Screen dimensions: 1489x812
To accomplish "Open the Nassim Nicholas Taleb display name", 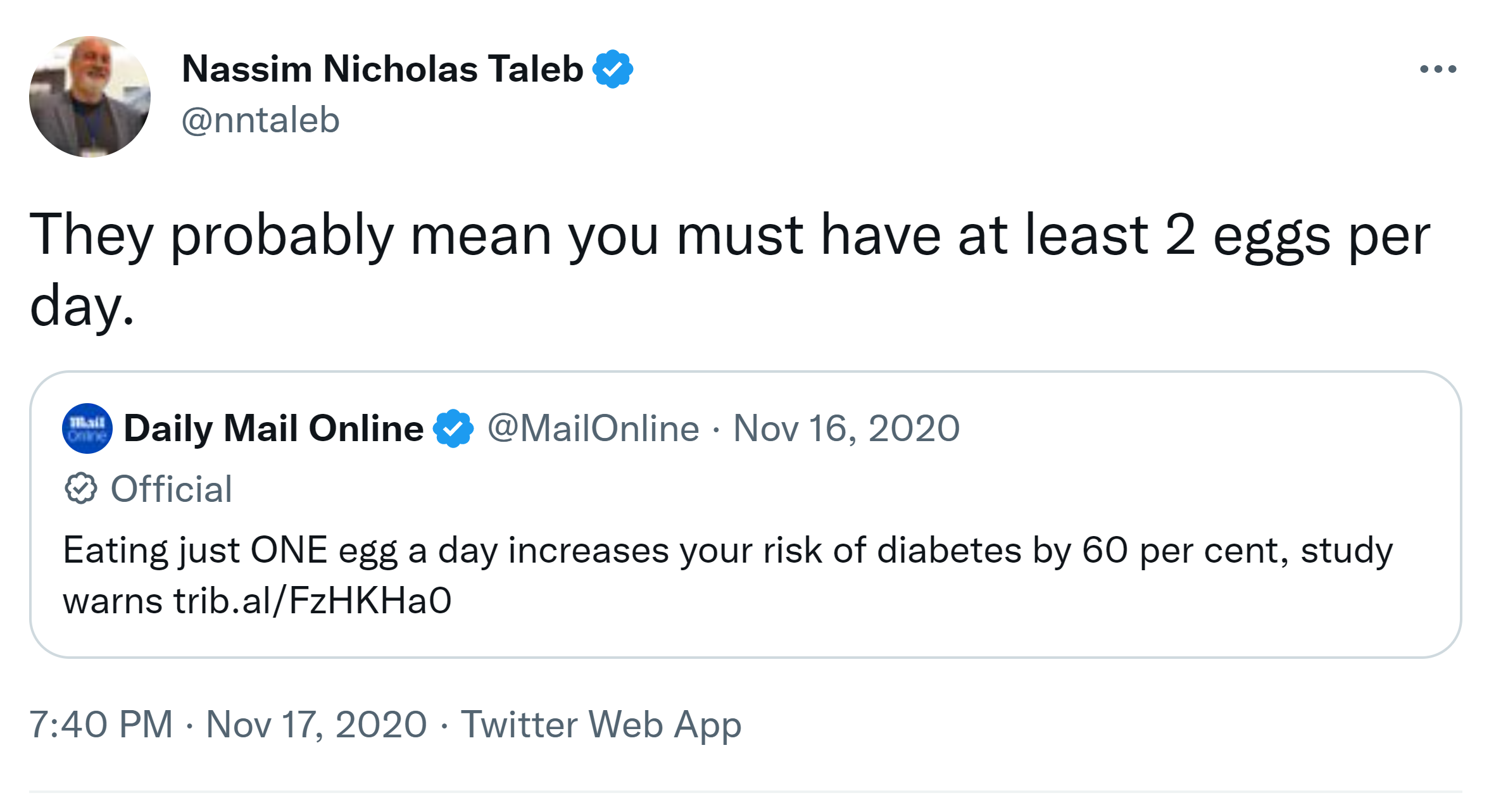I will (382, 69).
